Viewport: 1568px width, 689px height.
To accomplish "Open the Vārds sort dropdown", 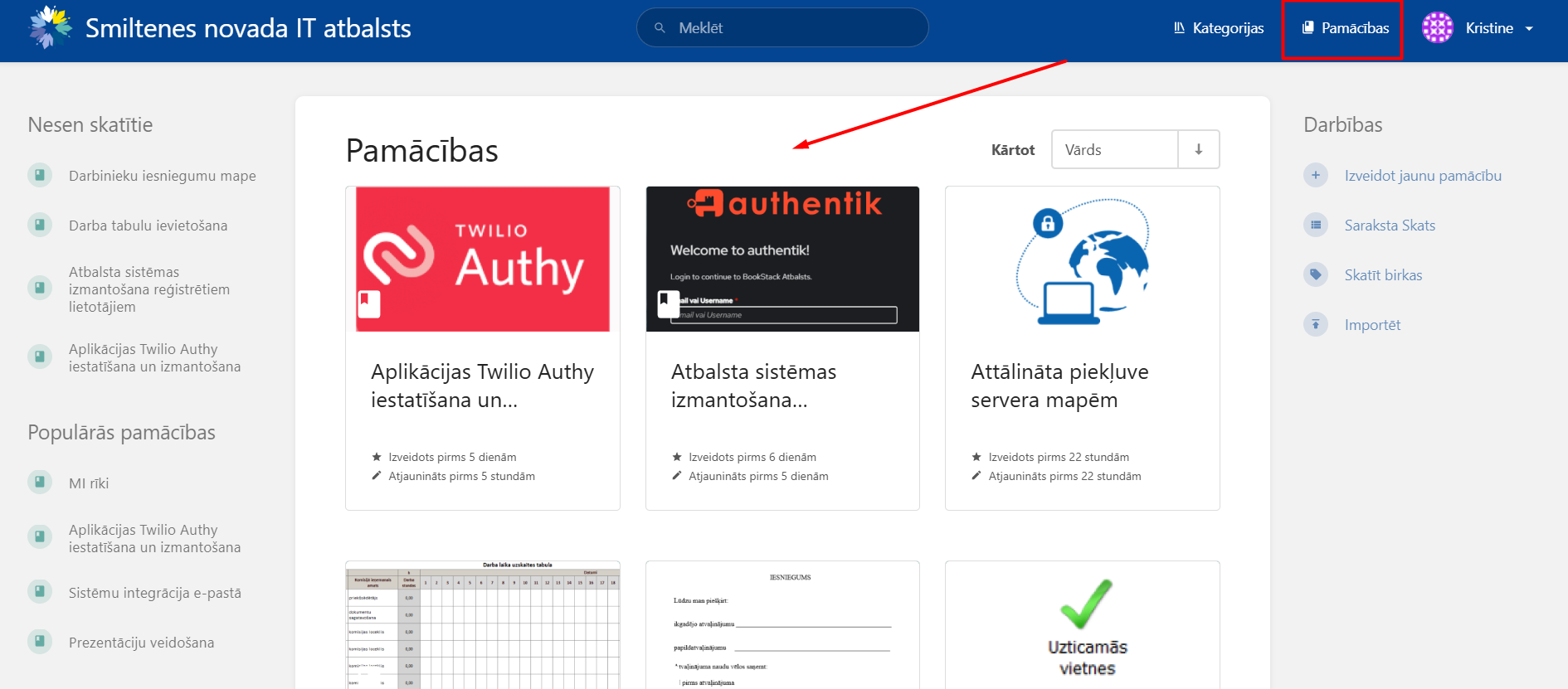I will tap(1115, 149).
